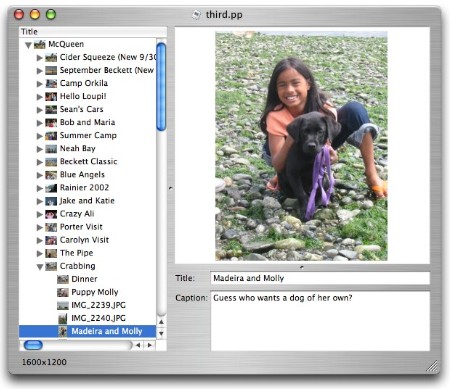The height and width of the screenshot is (389, 450).
Task: Click the Dinner photo thumbnail icon
Action: point(63,279)
